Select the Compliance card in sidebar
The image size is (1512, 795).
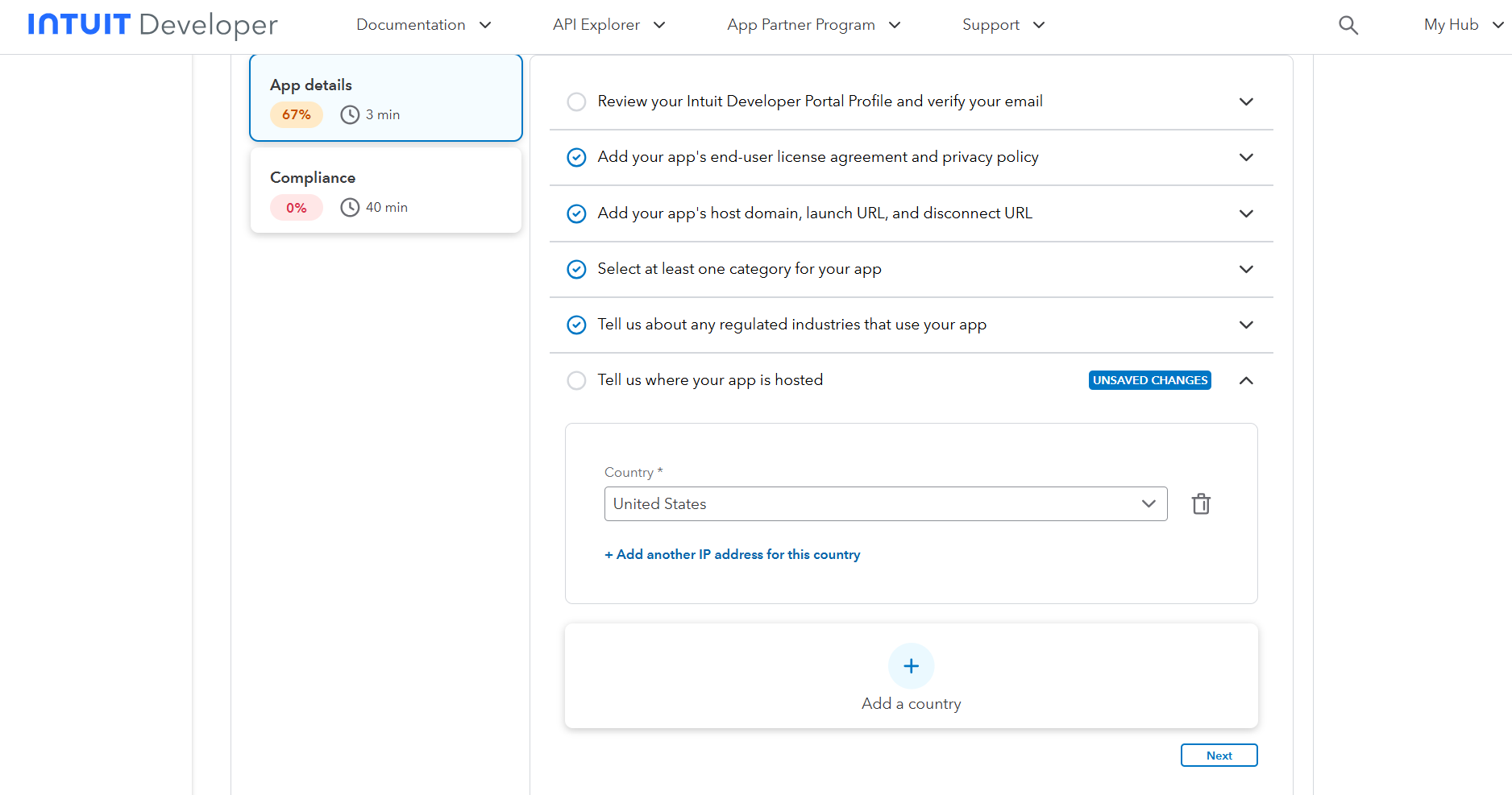click(386, 191)
